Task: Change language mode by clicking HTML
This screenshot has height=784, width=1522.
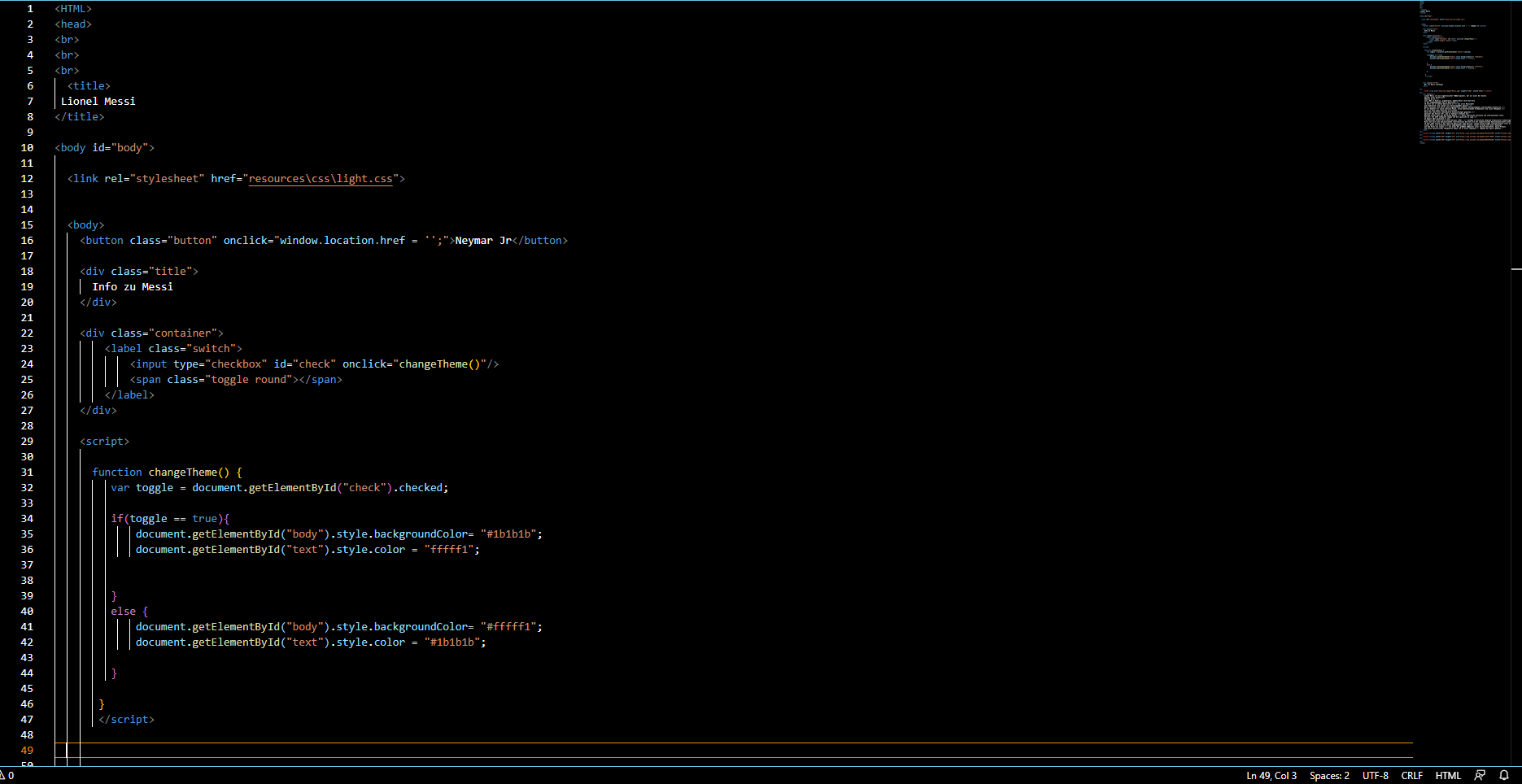Action: point(1449,775)
